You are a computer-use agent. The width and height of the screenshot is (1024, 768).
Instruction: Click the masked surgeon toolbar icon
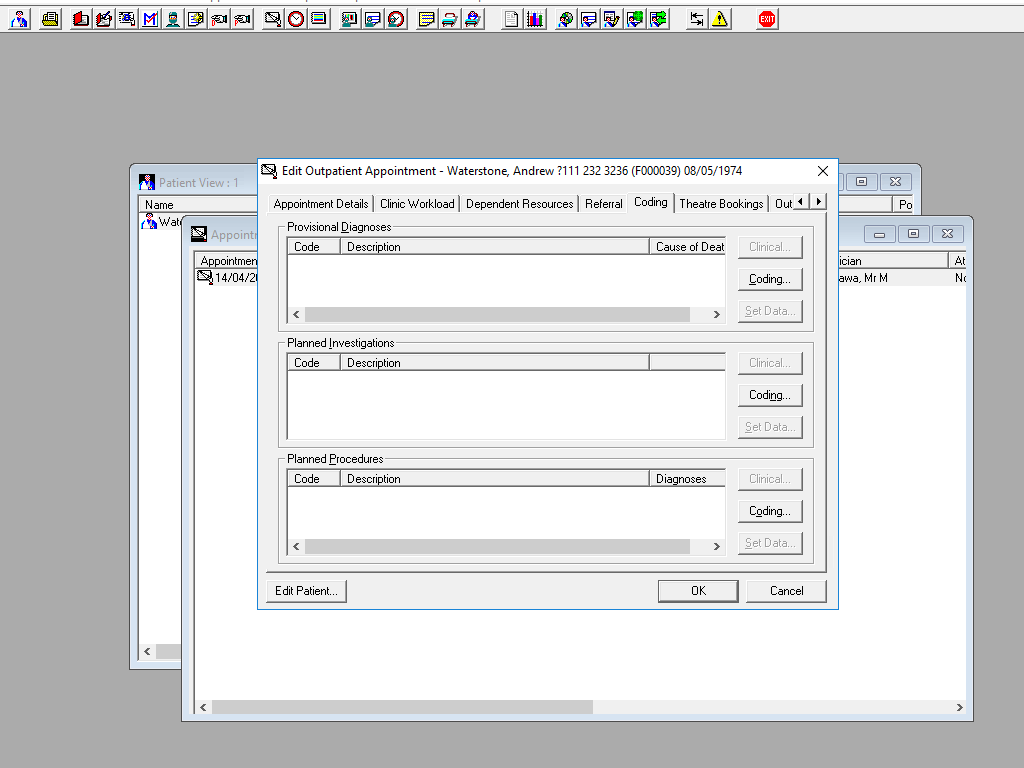[x=173, y=19]
